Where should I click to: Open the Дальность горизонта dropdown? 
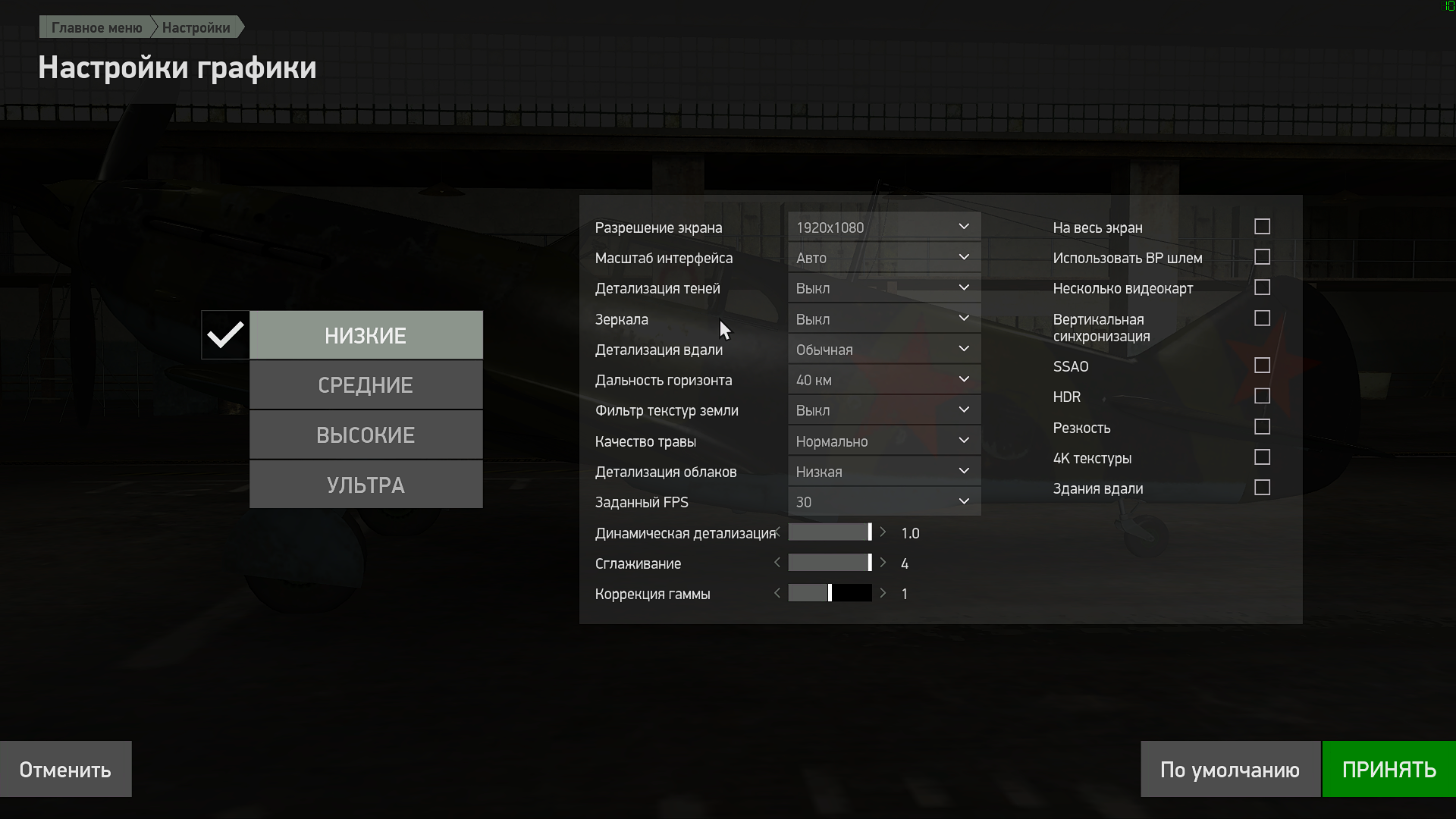(x=883, y=380)
